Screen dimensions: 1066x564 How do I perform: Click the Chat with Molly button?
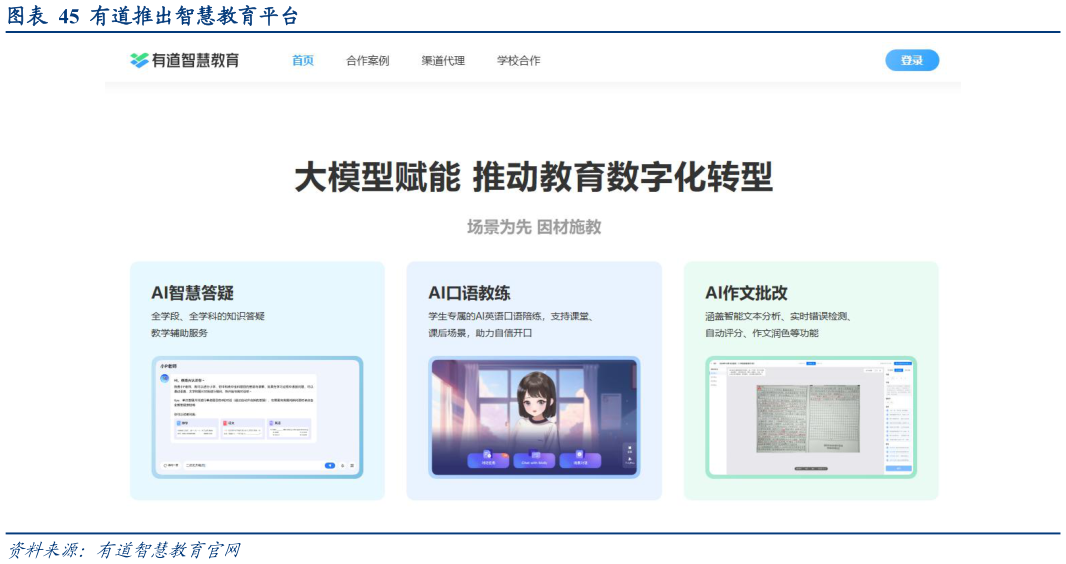(x=534, y=460)
